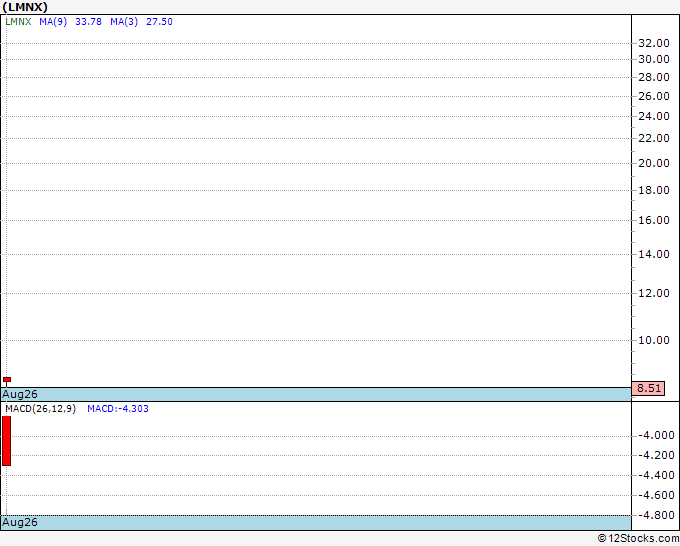Open the 12Stocks.com copyright link
Viewport: 680px width, 546px height.
tap(638, 538)
